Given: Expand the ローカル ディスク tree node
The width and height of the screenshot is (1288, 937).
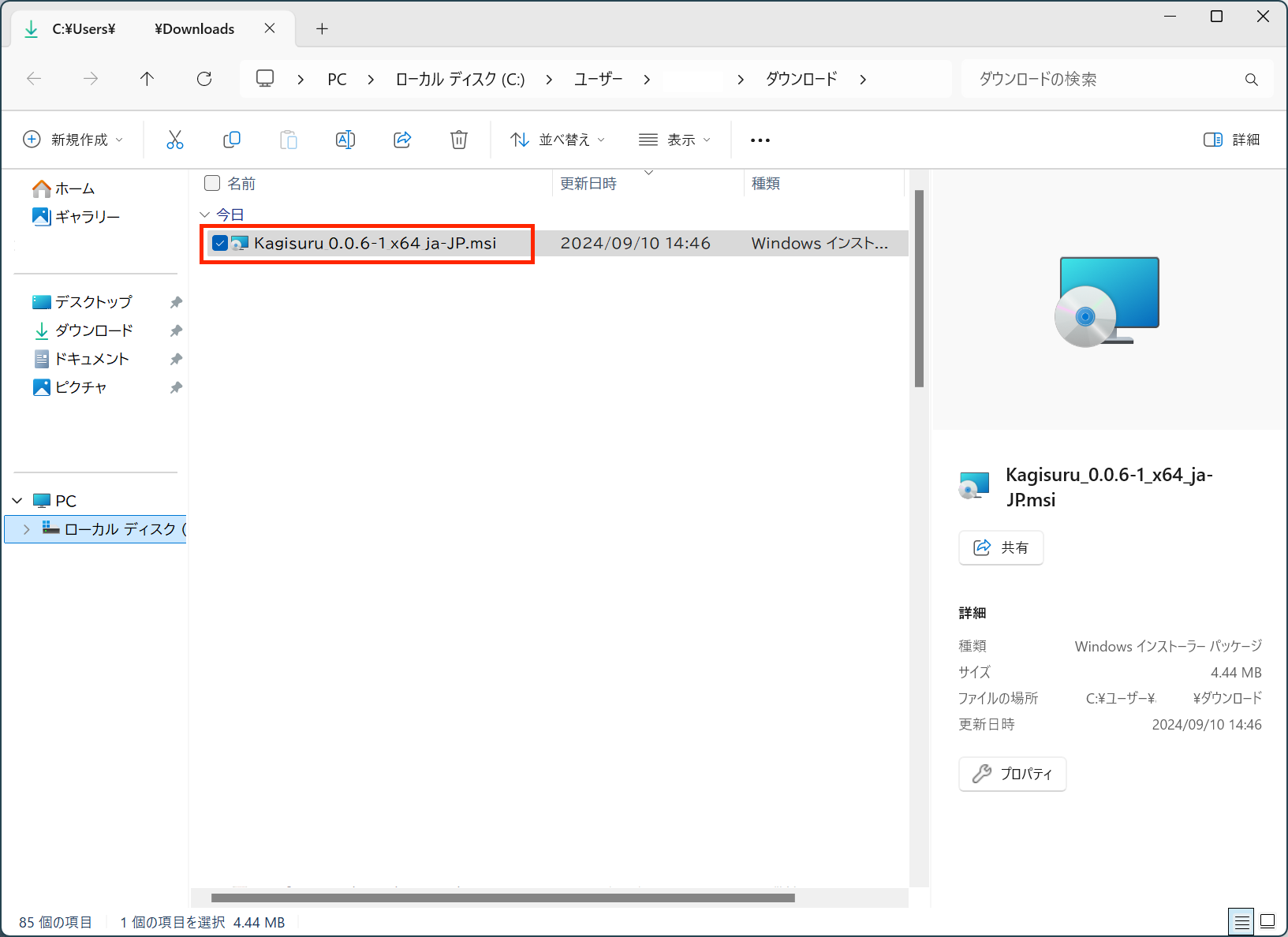Looking at the screenshot, I should 27,529.
